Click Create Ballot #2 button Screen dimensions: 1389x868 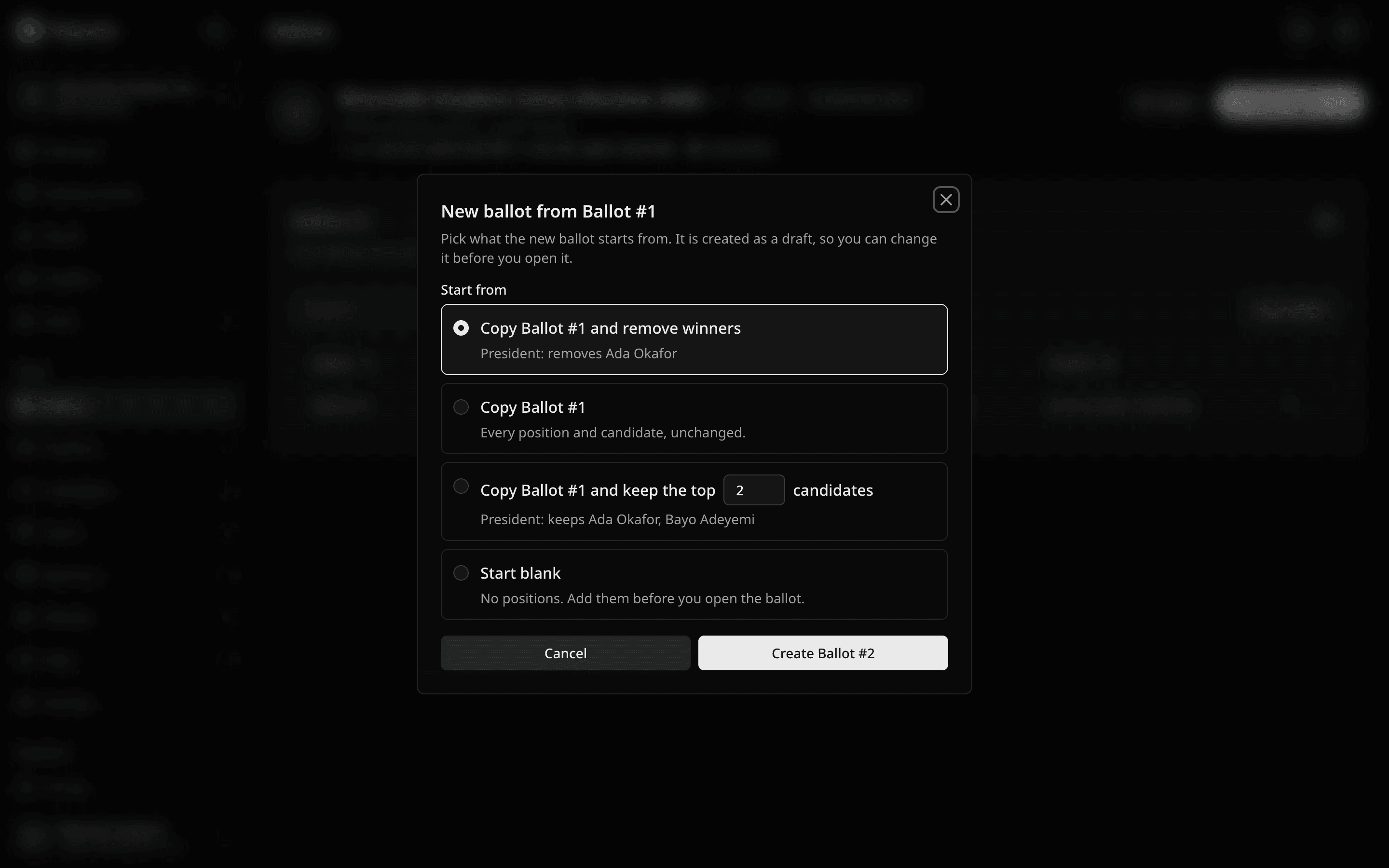pos(823,653)
